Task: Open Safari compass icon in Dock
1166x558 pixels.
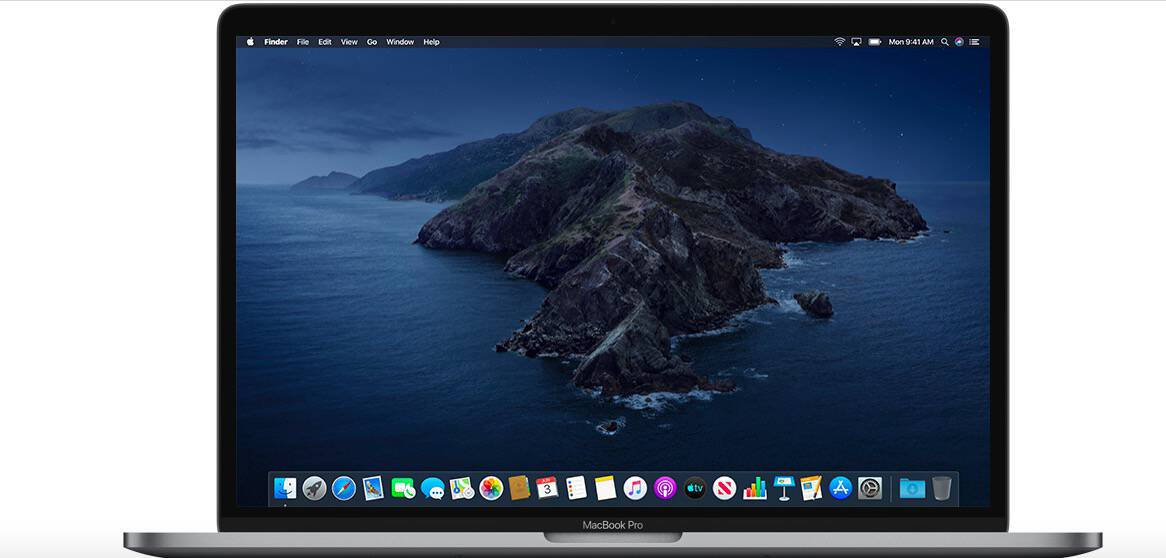Action: [x=344, y=488]
